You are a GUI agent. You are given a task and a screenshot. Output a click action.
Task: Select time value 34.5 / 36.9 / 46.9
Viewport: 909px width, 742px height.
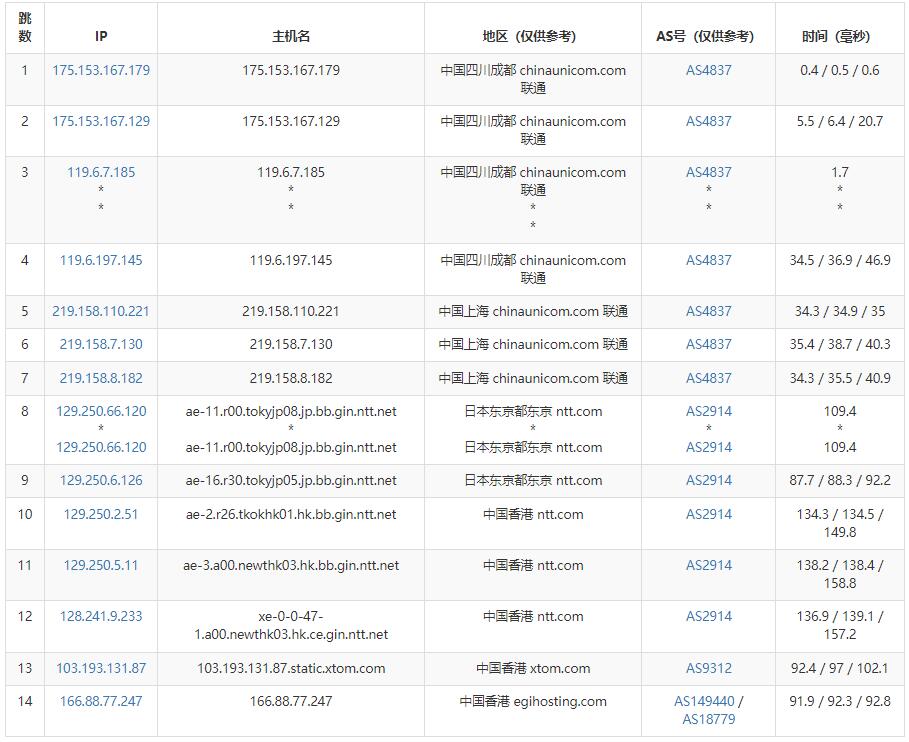coord(839,260)
